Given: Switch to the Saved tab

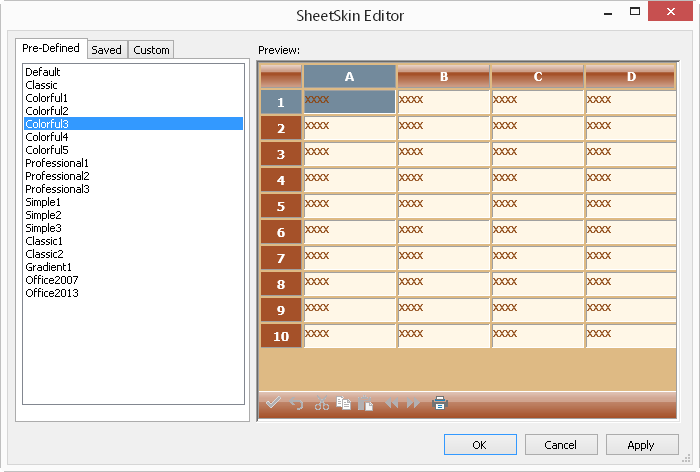Looking at the screenshot, I should (107, 50).
